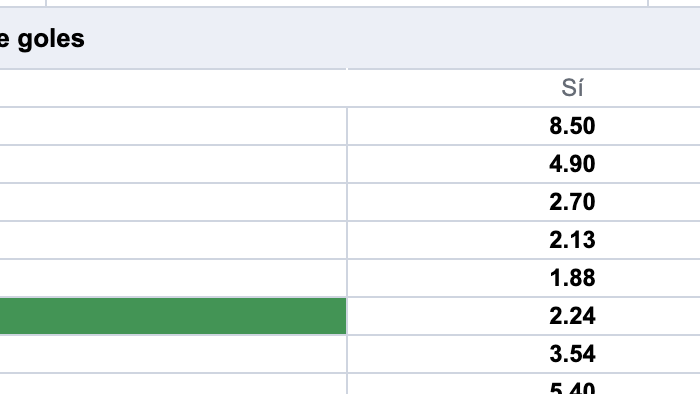Choose the 2.13 odds cell

coord(572,240)
